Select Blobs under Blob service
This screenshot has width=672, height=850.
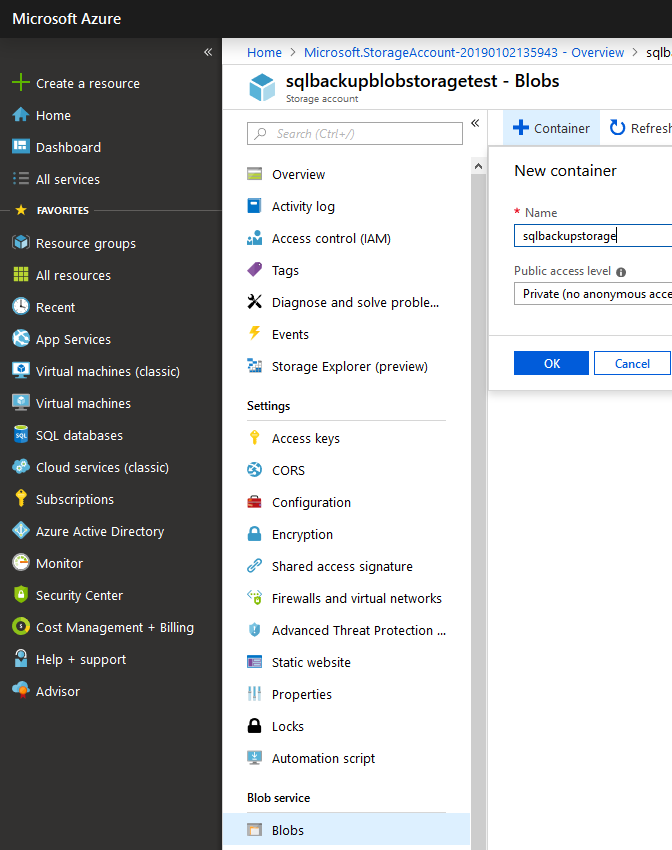(288, 830)
